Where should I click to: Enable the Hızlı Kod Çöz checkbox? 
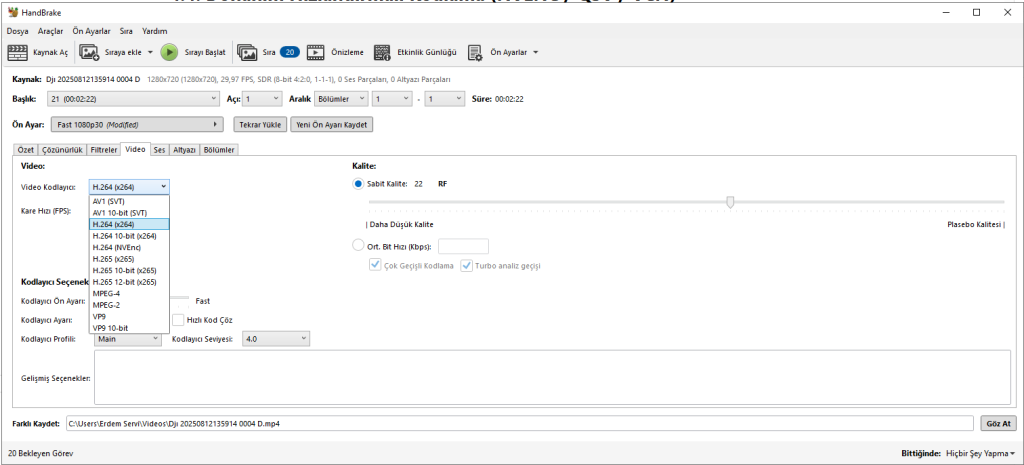tap(178, 320)
